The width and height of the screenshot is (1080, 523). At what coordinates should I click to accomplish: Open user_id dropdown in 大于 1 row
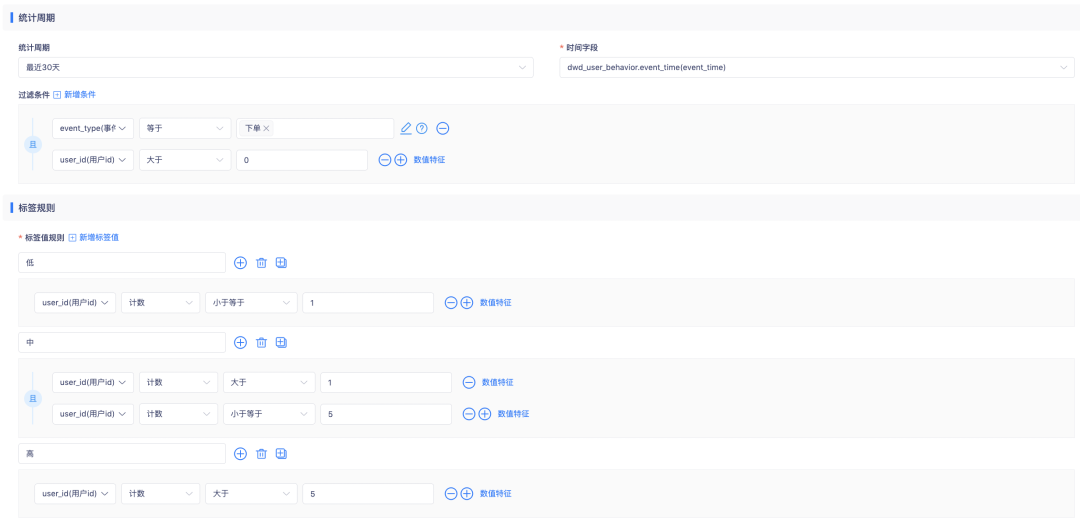(x=93, y=382)
